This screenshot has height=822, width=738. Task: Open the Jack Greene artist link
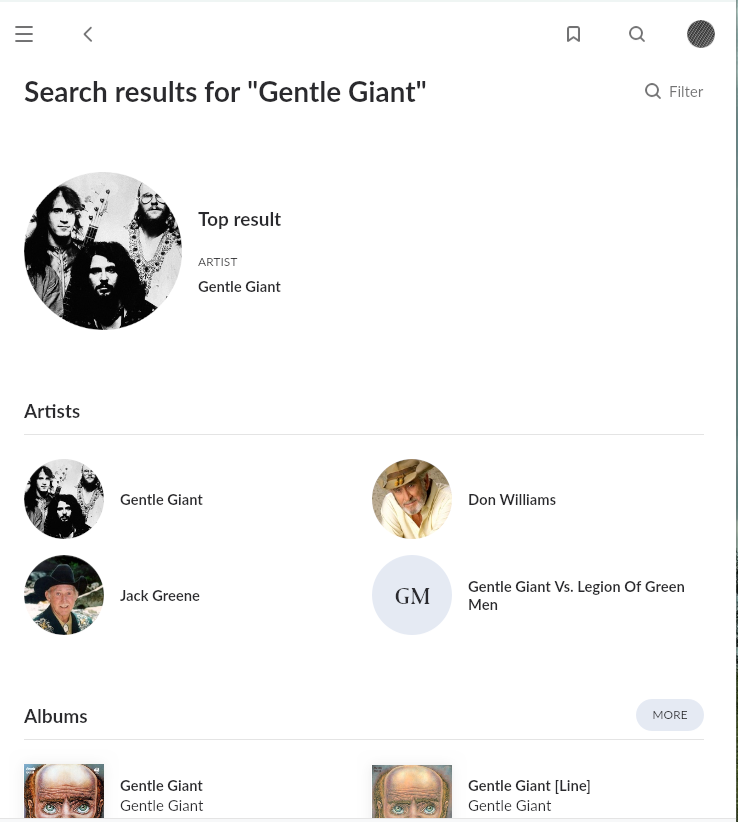tap(160, 596)
